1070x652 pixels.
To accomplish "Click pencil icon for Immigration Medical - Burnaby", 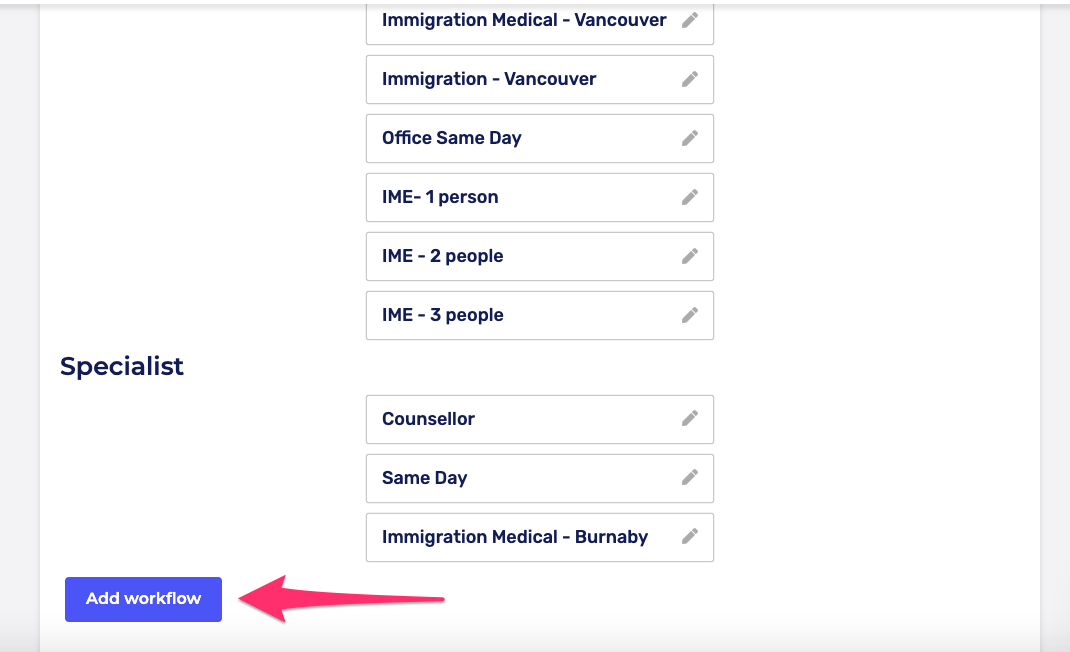I will pos(690,537).
